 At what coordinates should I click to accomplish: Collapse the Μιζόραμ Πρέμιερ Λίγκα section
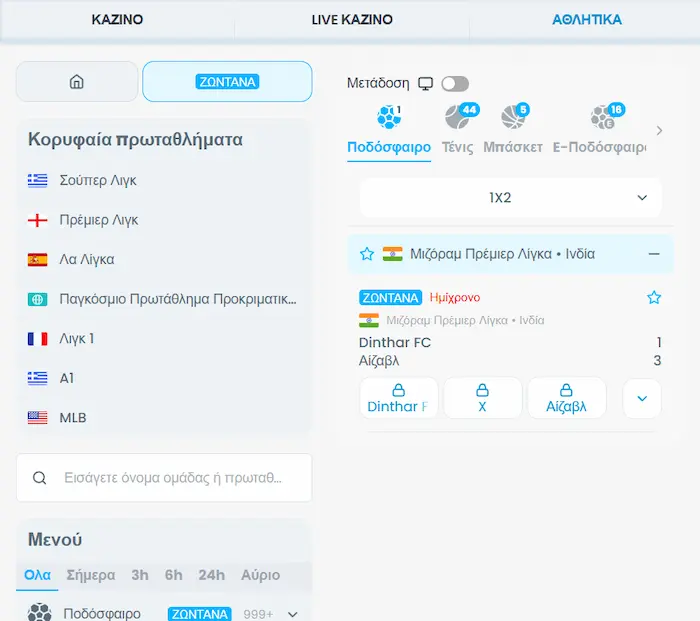[654, 254]
